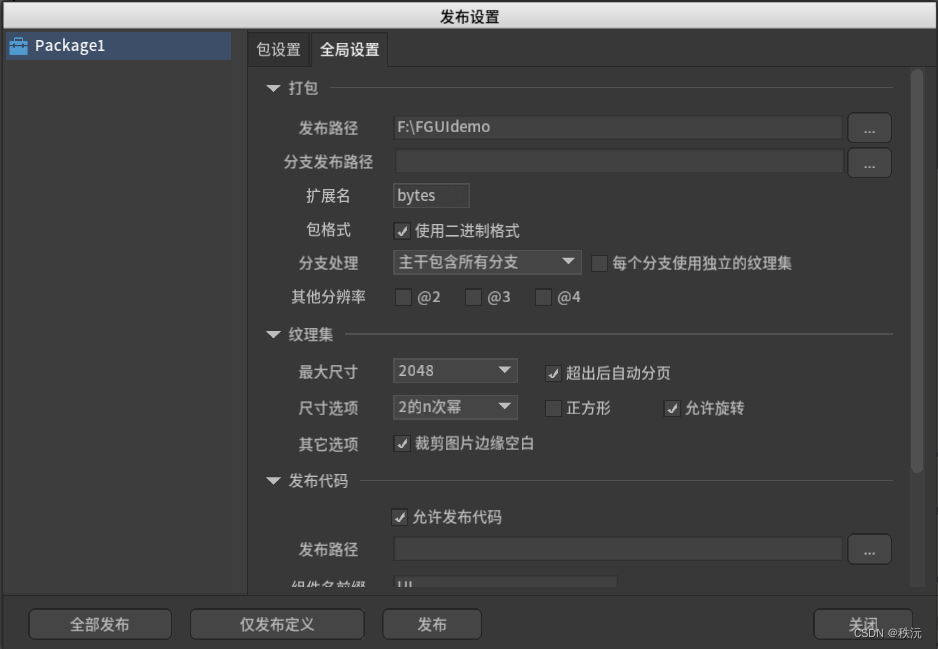The height and width of the screenshot is (649, 938).
Task: Open the 分支处理 dropdown
Action: click(485, 261)
